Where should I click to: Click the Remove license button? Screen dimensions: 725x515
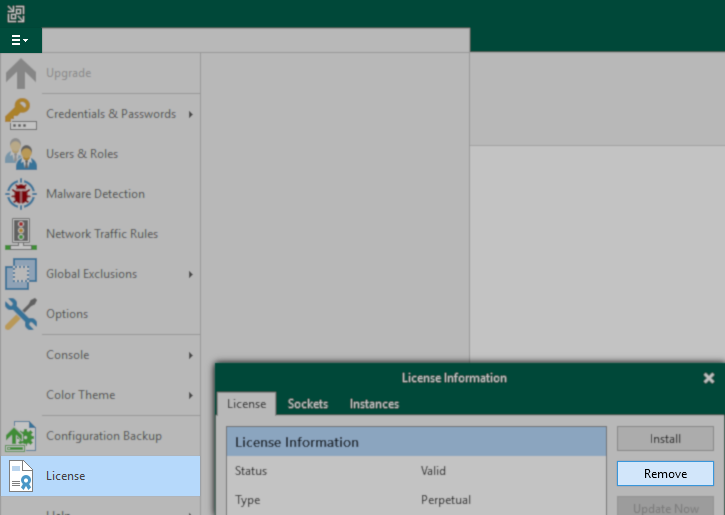(x=665, y=474)
